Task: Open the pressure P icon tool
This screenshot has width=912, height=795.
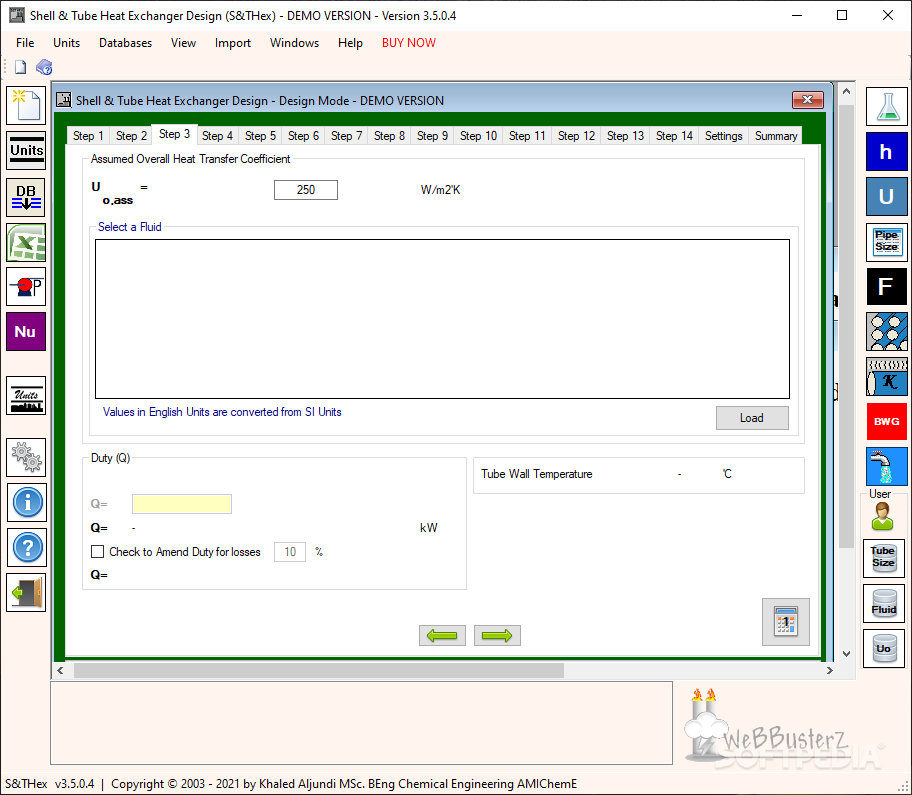Action: 26,286
